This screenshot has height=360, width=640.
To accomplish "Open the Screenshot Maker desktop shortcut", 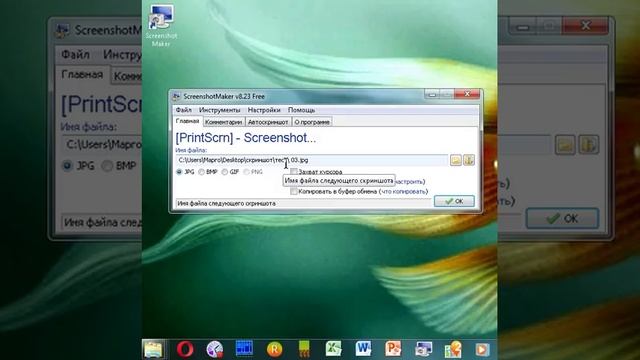I will click(x=161, y=25).
